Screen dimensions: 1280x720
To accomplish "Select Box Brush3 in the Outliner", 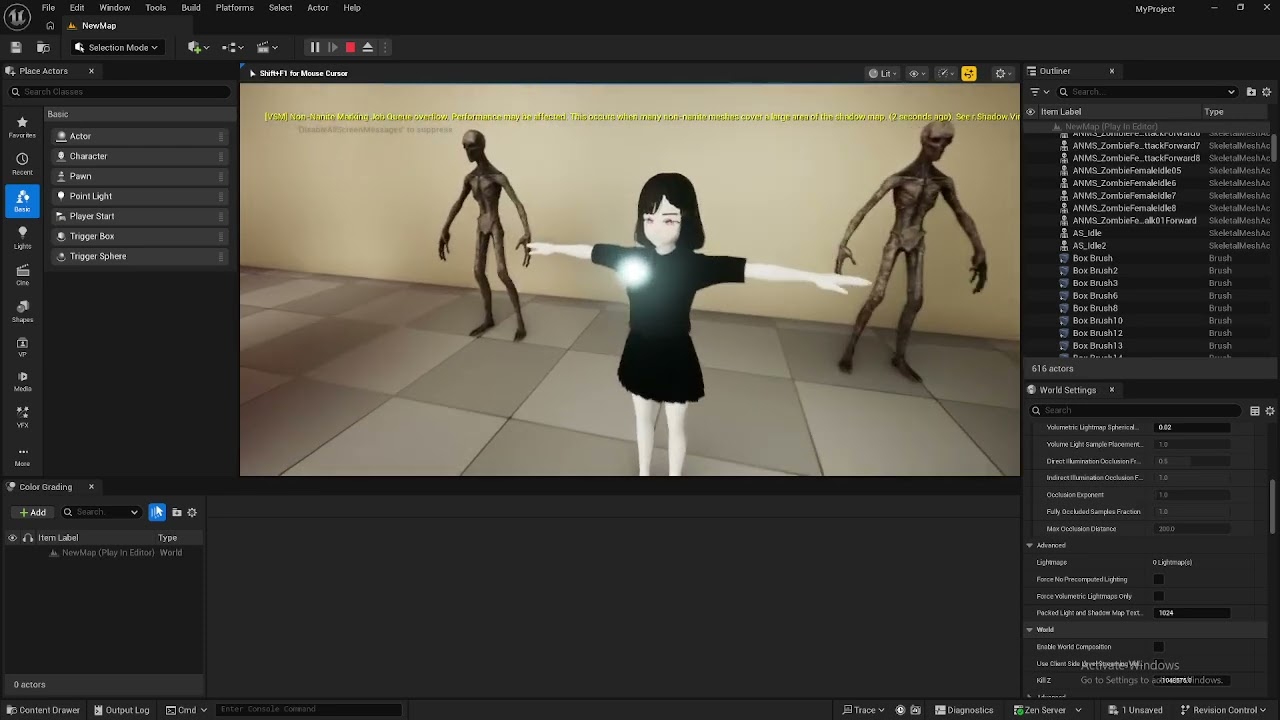I will [x=1095, y=283].
